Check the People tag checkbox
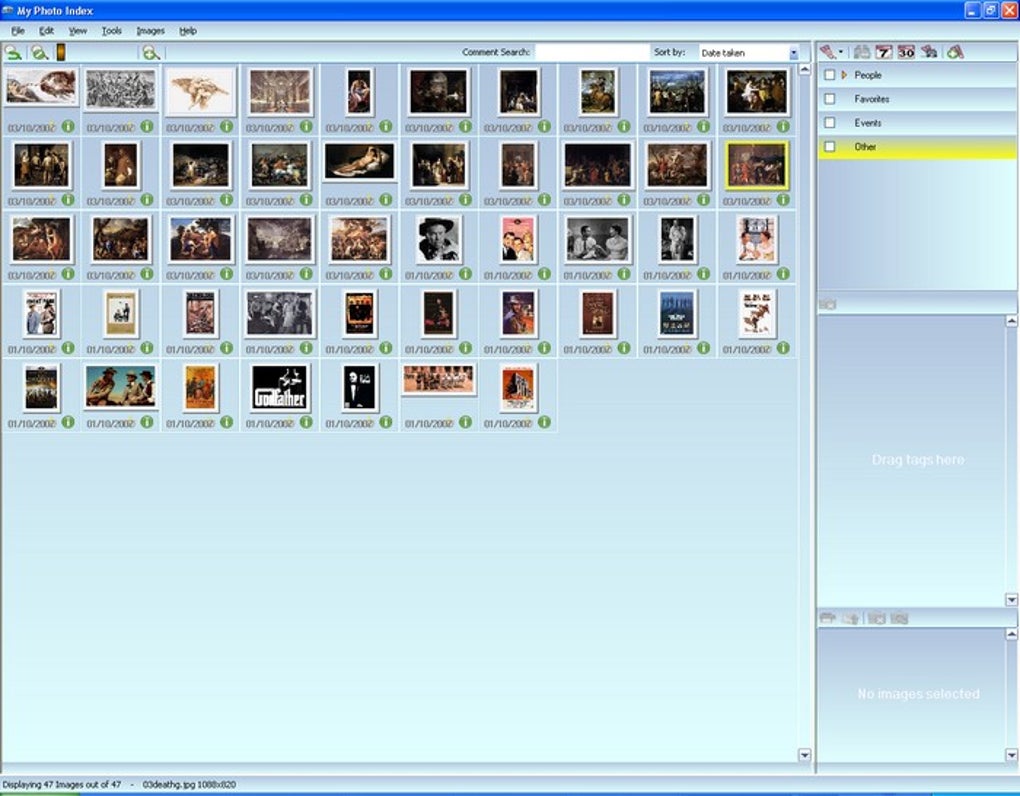The image size is (1020, 796). click(x=828, y=74)
